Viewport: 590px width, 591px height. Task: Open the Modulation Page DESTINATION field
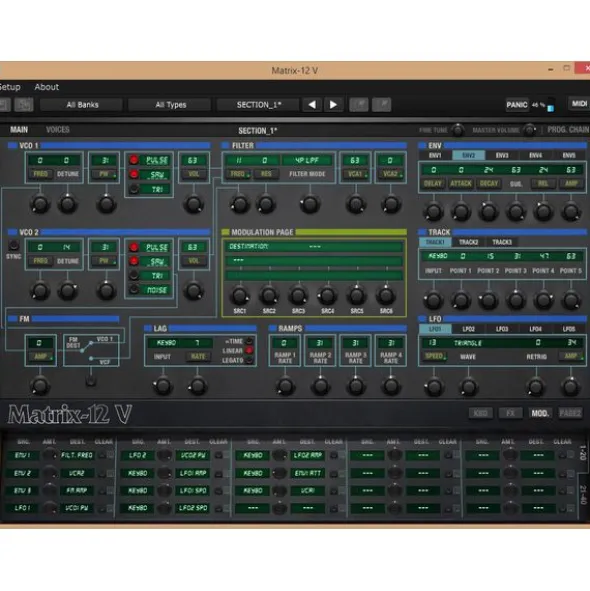coord(314,247)
